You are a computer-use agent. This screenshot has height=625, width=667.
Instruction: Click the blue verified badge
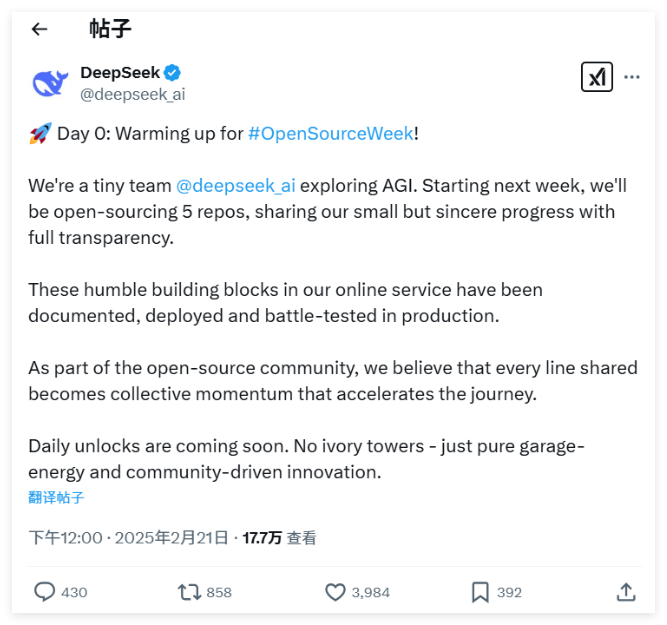coord(172,73)
